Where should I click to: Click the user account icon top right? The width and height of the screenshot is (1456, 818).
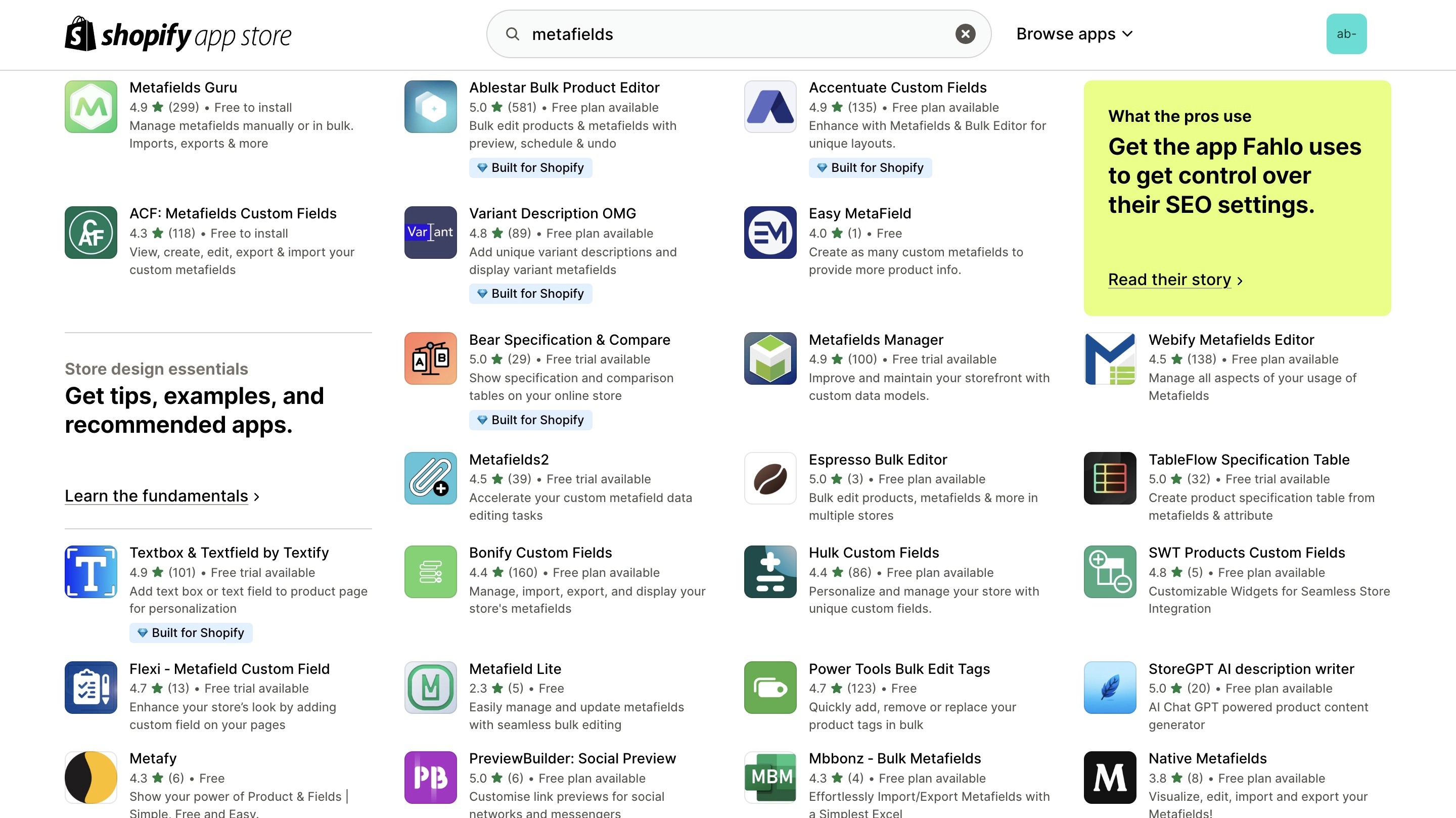coord(1348,33)
